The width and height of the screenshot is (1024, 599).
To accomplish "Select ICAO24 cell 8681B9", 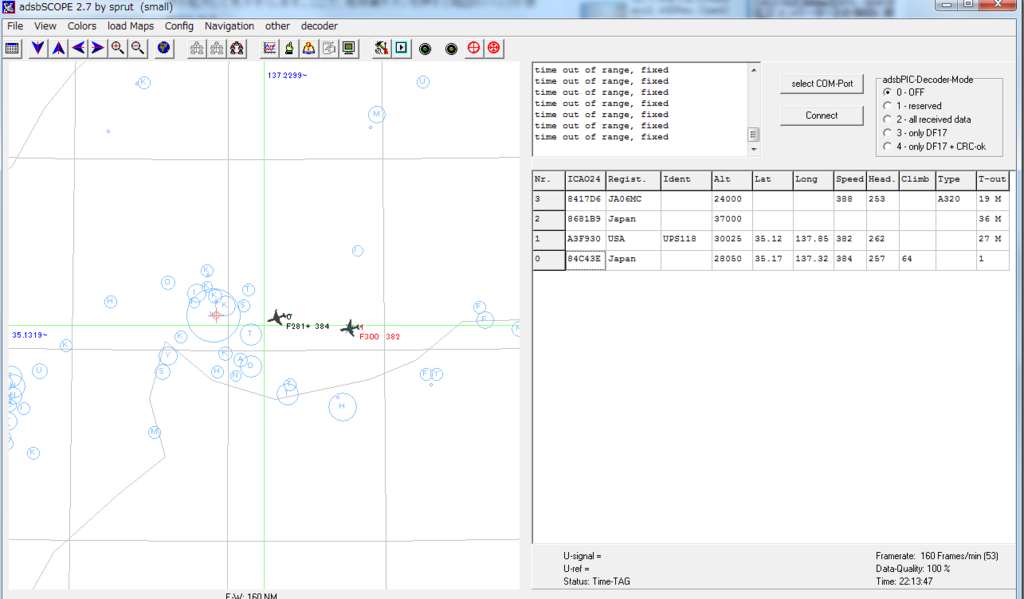I will [585, 219].
